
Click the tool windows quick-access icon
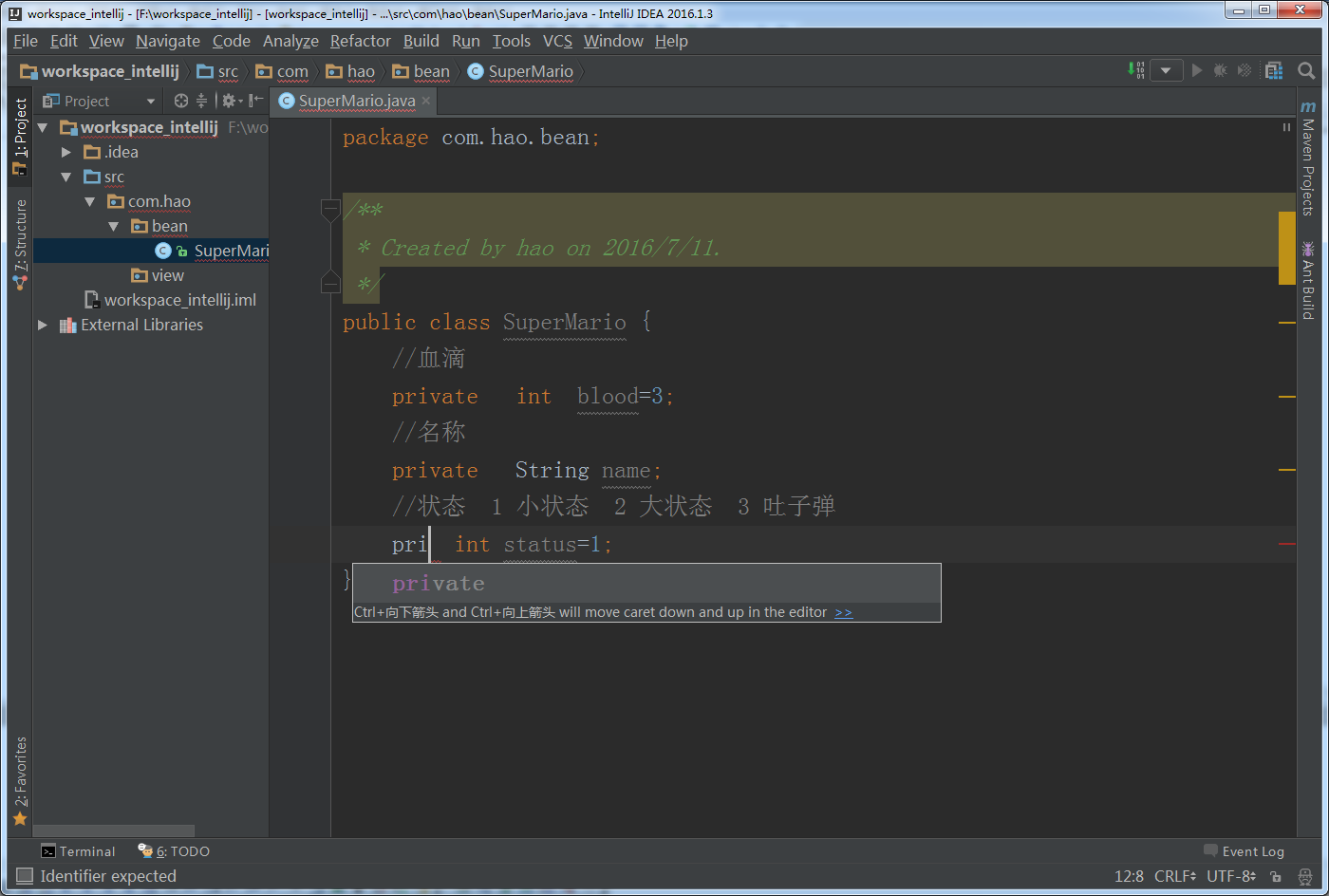(x=24, y=876)
